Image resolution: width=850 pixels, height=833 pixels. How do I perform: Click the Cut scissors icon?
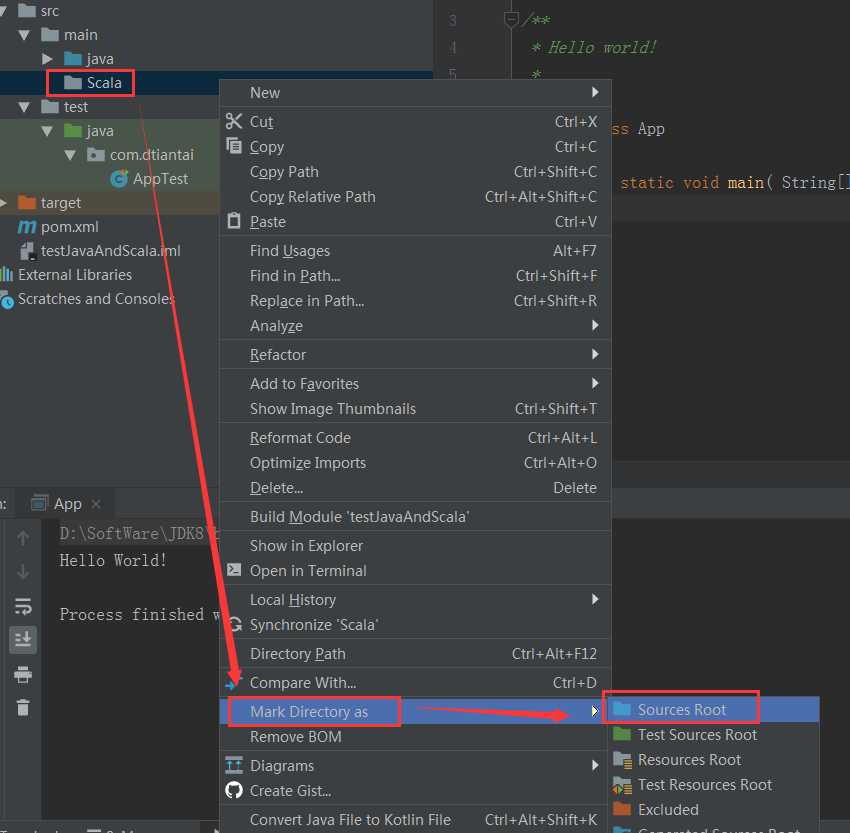click(234, 121)
